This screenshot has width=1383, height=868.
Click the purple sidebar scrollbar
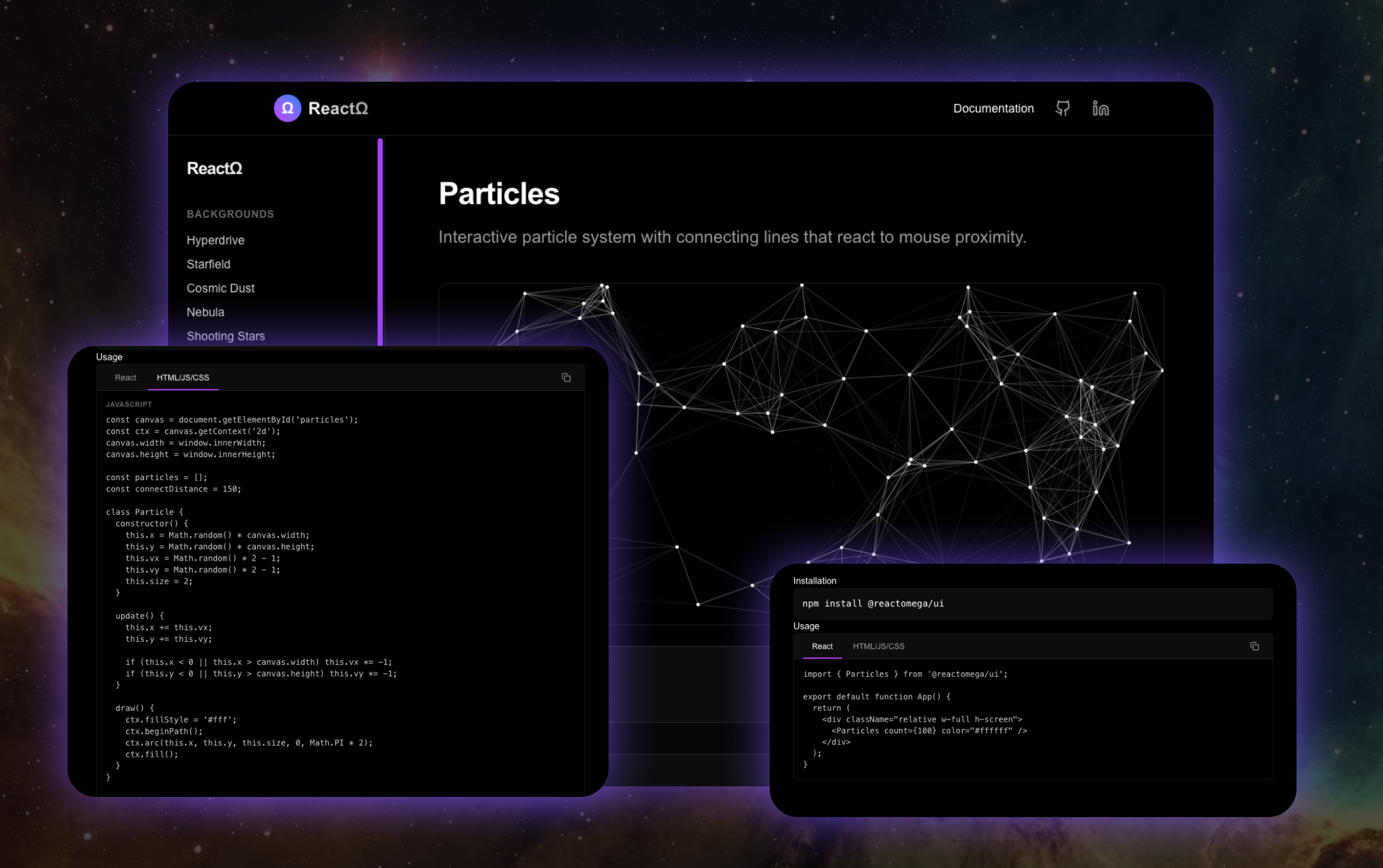pyautogui.click(x=380, y=243)
